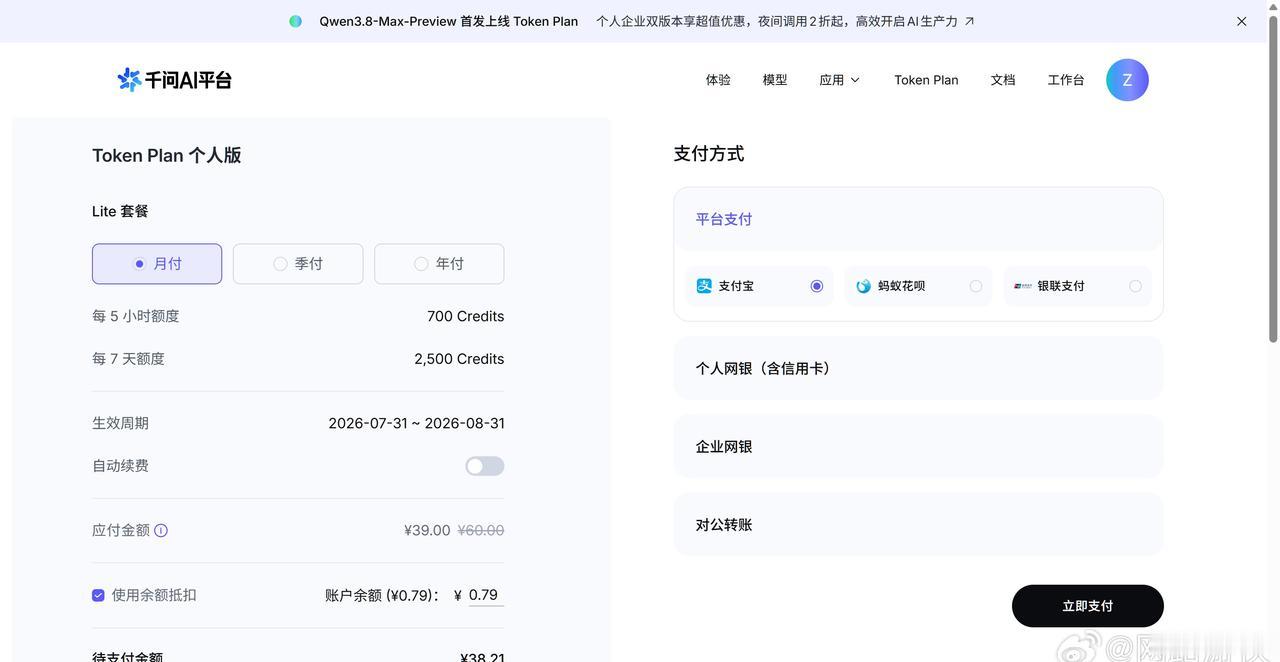Screen dimensions: 1280x662
Task: Open 工作台 in the navigation
Action: (1066, 80)
